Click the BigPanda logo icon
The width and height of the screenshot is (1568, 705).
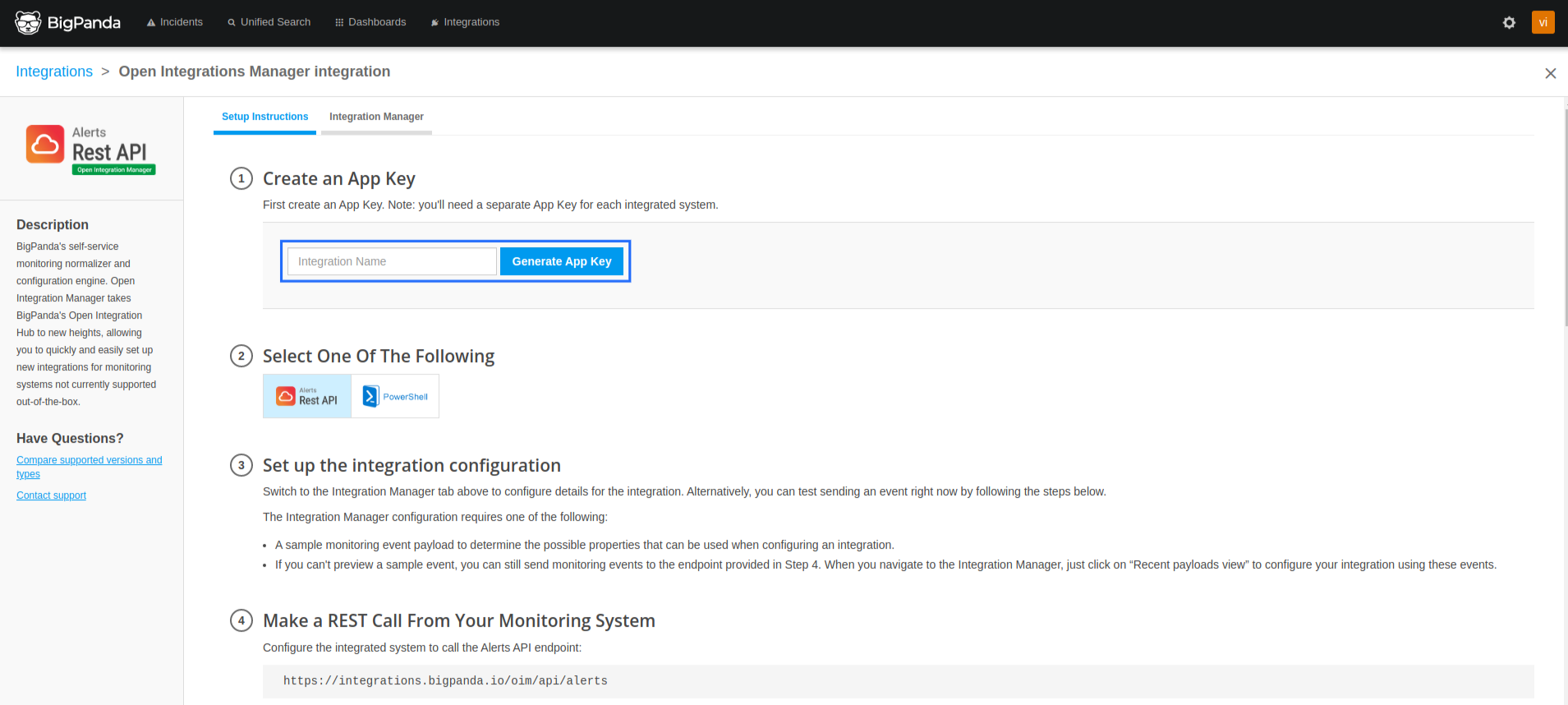tap(28, 23)
